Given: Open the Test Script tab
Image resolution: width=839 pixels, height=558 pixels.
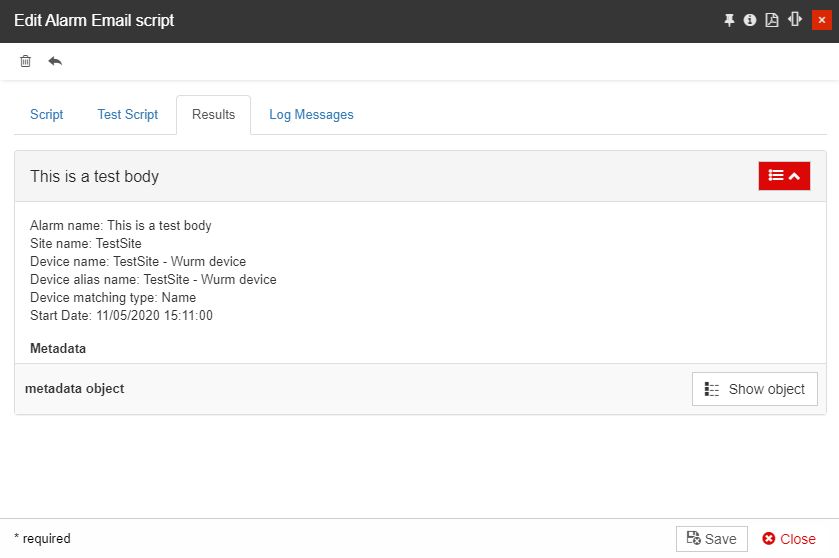Looking at the screenshot, I should pyautogui.click(x=127, y=115).
